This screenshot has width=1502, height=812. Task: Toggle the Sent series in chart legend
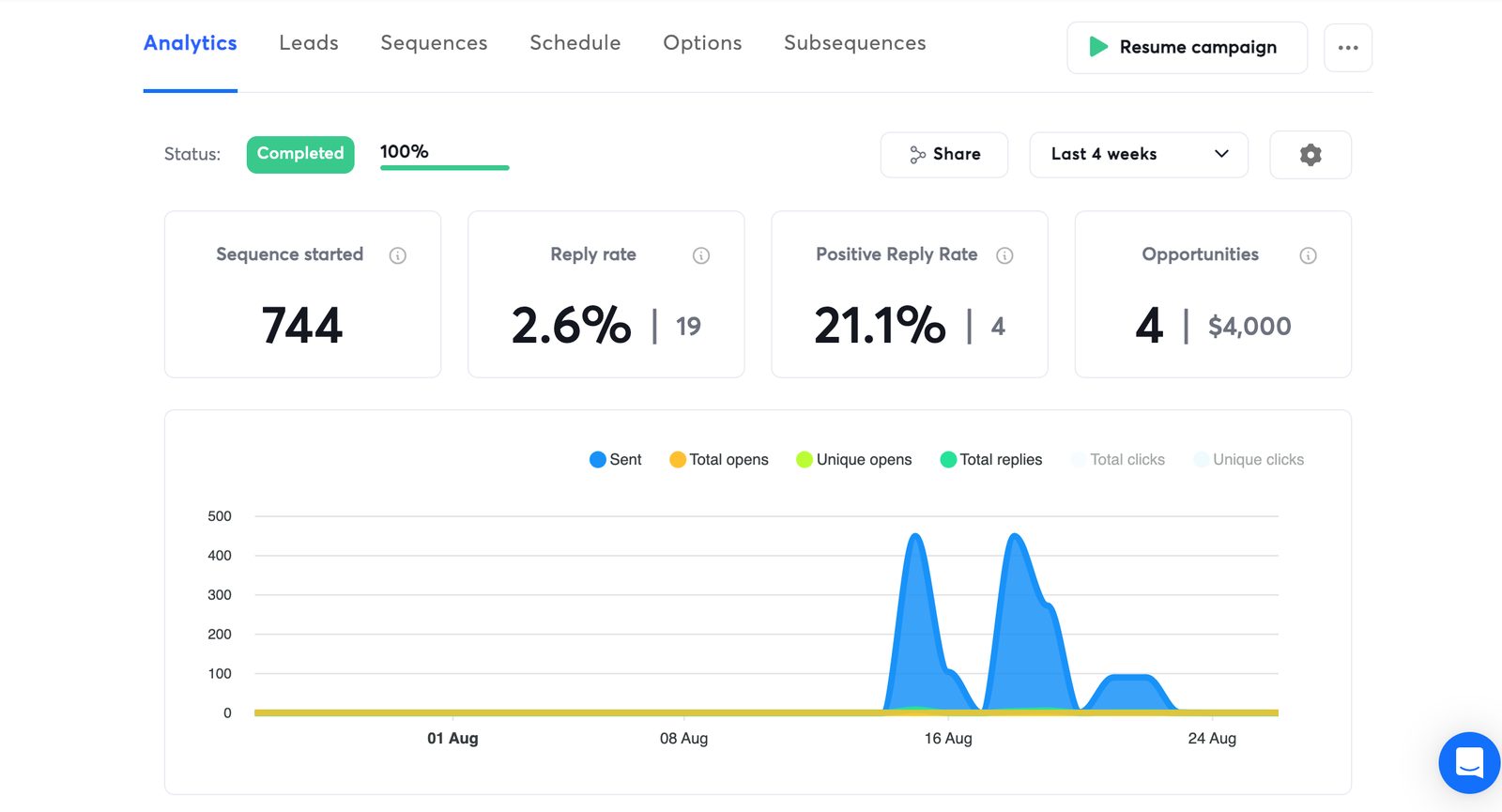coord(615,459)
